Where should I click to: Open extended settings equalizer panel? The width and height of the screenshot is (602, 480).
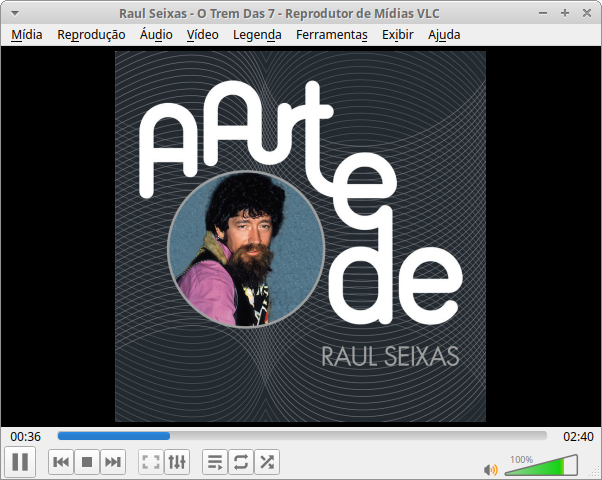point(177,462)
